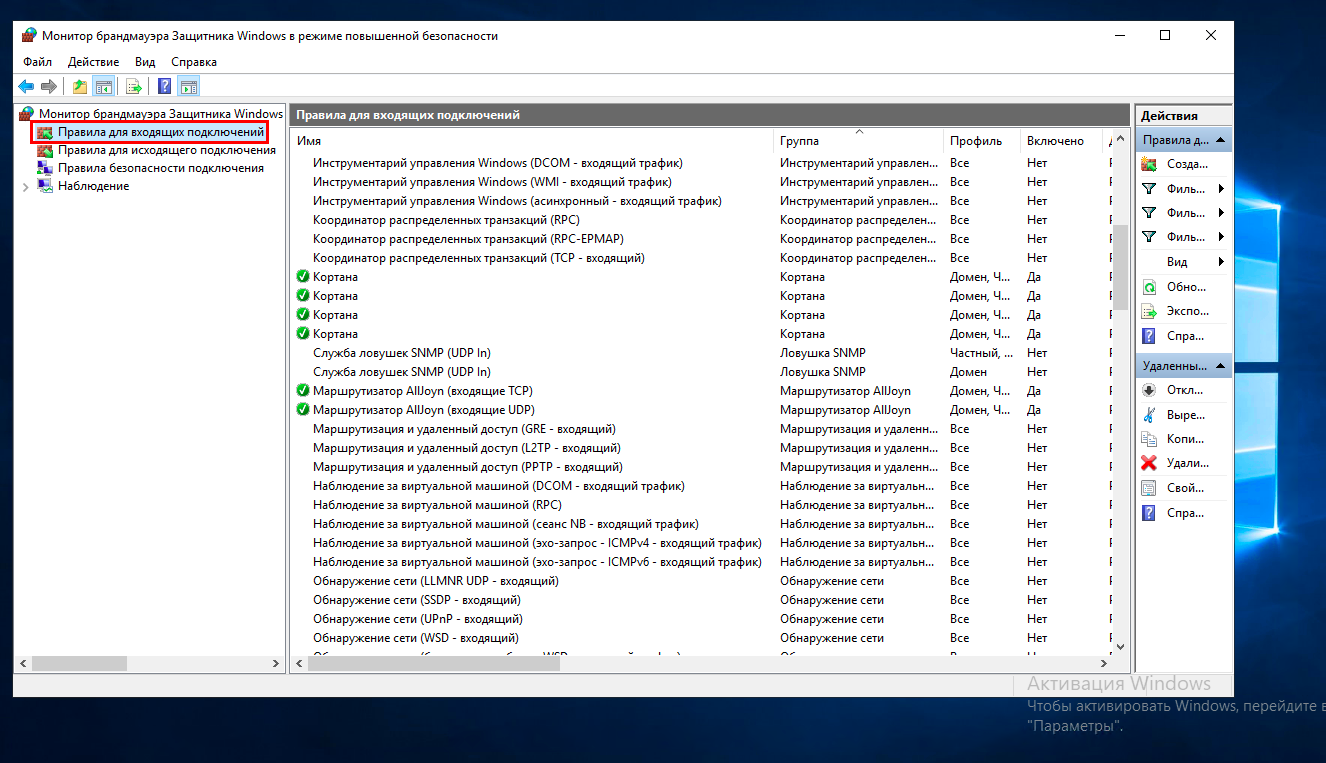Sort rules by the Имя column header

[532, 141]
